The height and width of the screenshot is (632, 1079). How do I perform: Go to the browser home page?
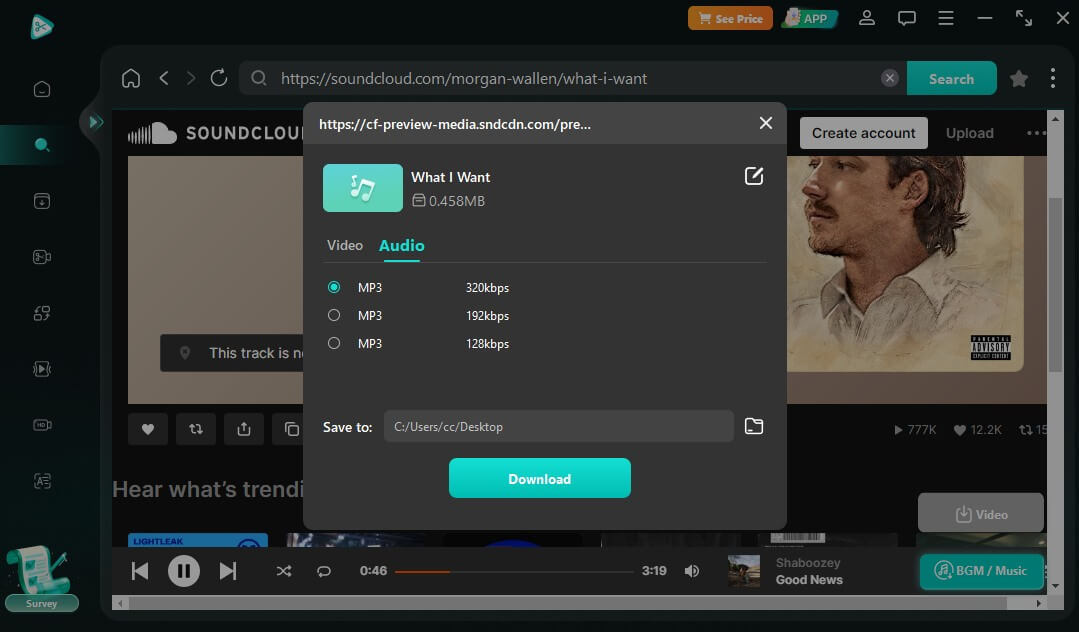point(131,78)
